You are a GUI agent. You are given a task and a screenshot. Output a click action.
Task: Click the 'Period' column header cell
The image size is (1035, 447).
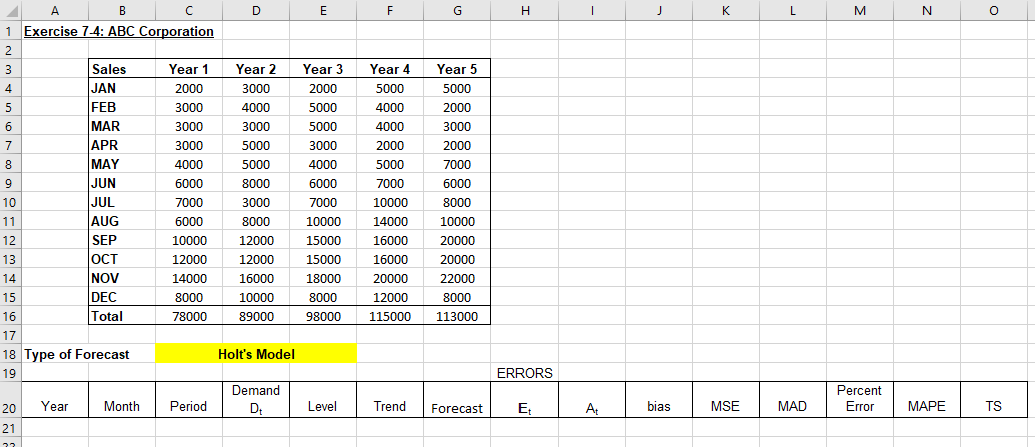coord(189,399)
